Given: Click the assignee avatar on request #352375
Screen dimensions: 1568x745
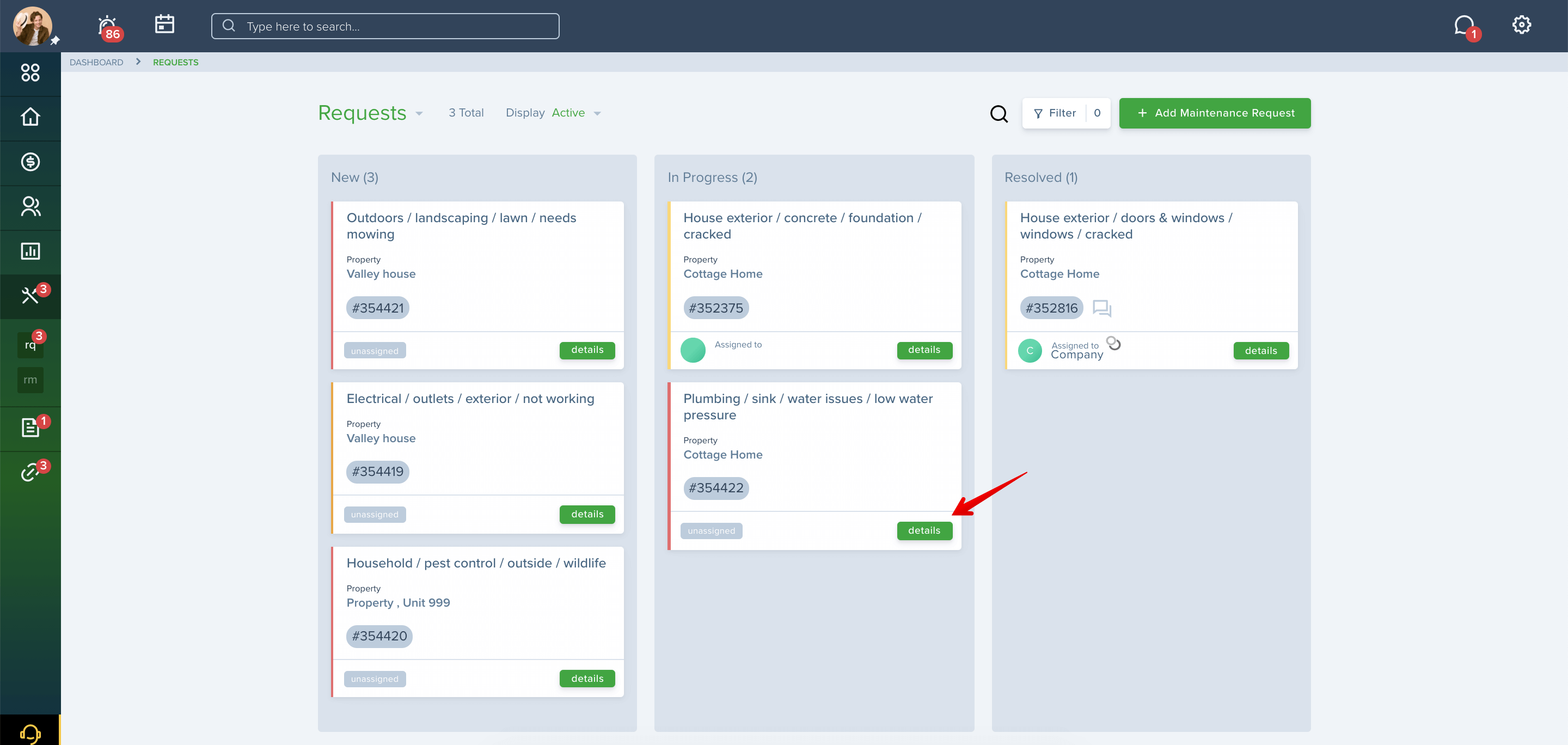Looking at the screenshot, I should coord(693,350).
